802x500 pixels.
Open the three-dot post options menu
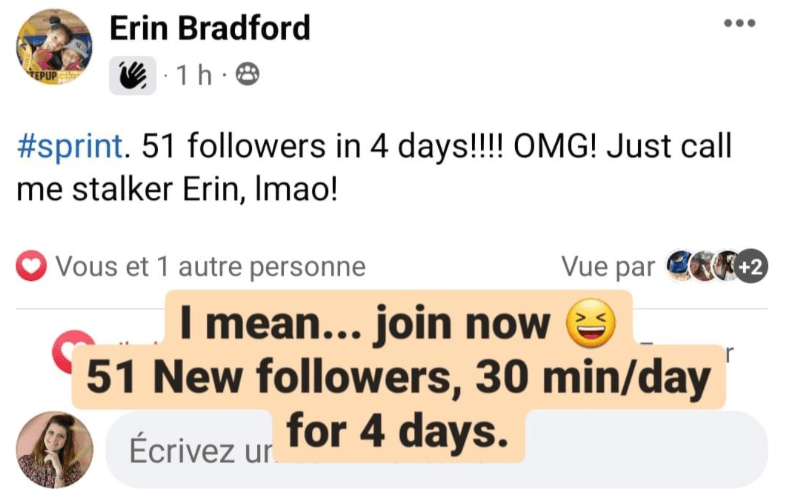point(739,24)
